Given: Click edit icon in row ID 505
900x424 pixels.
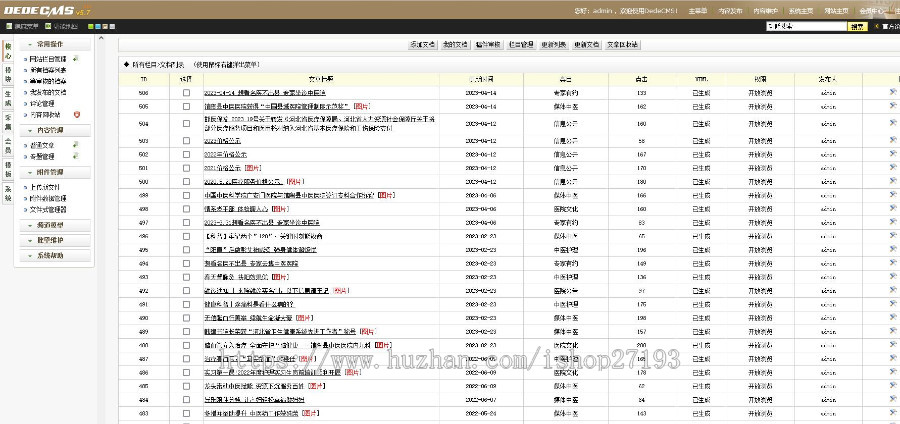Looking at the screenshot, I should pyautogui.click(x=893, y=106).
